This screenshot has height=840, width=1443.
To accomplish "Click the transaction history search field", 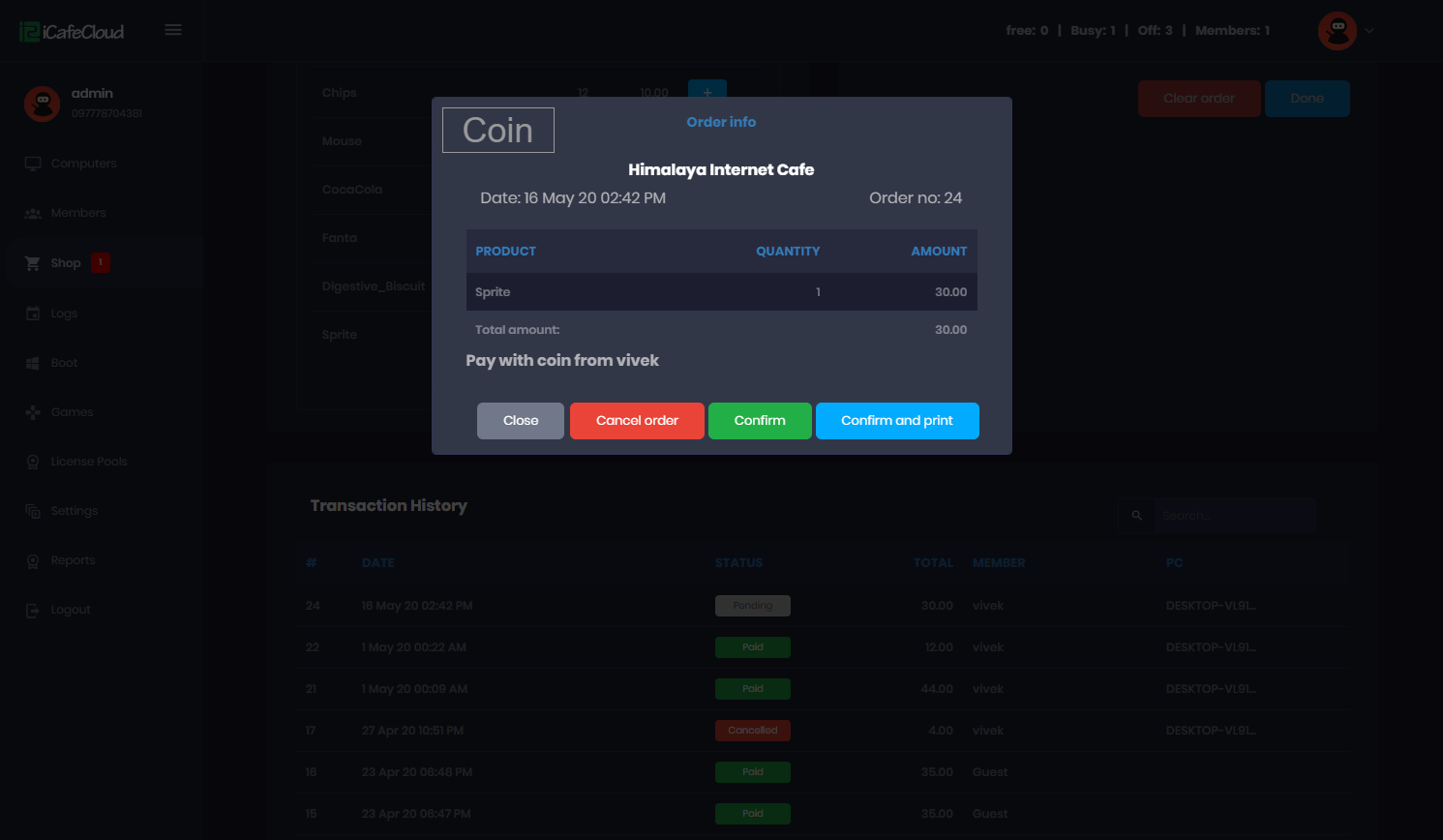I will (1234, 516).
